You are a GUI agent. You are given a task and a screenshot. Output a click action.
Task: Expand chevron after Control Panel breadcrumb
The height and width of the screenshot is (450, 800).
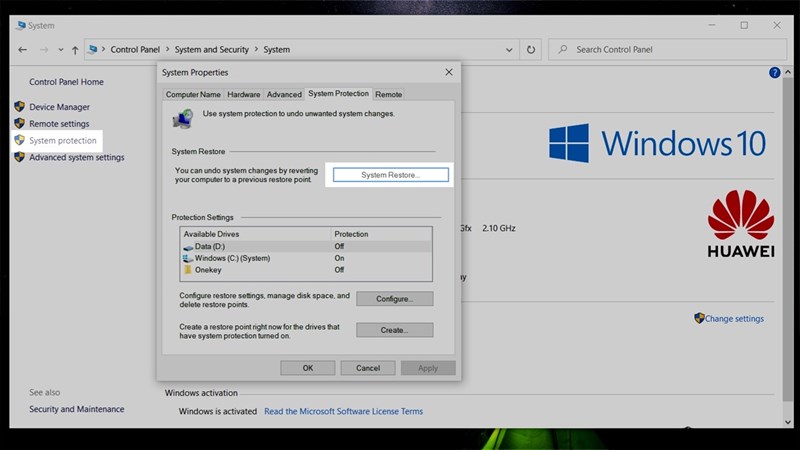pos(167,49)
